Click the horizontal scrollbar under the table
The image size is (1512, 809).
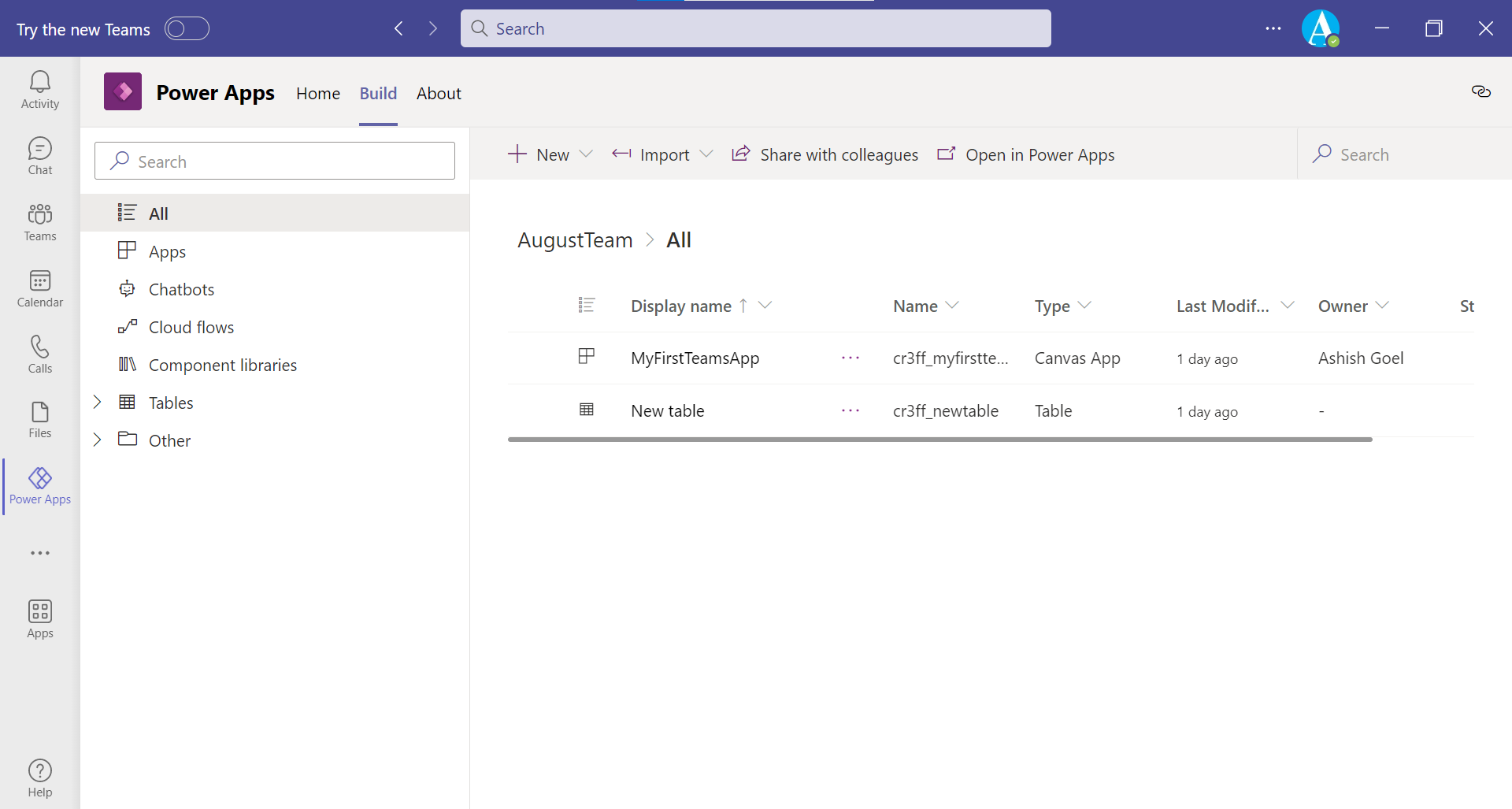coord(939,440)
